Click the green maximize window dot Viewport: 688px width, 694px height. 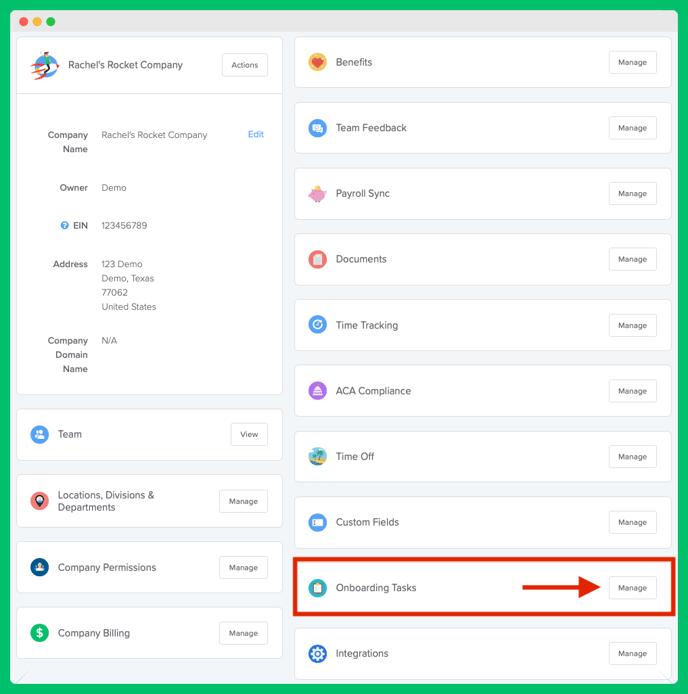click(x=50, y=21)
